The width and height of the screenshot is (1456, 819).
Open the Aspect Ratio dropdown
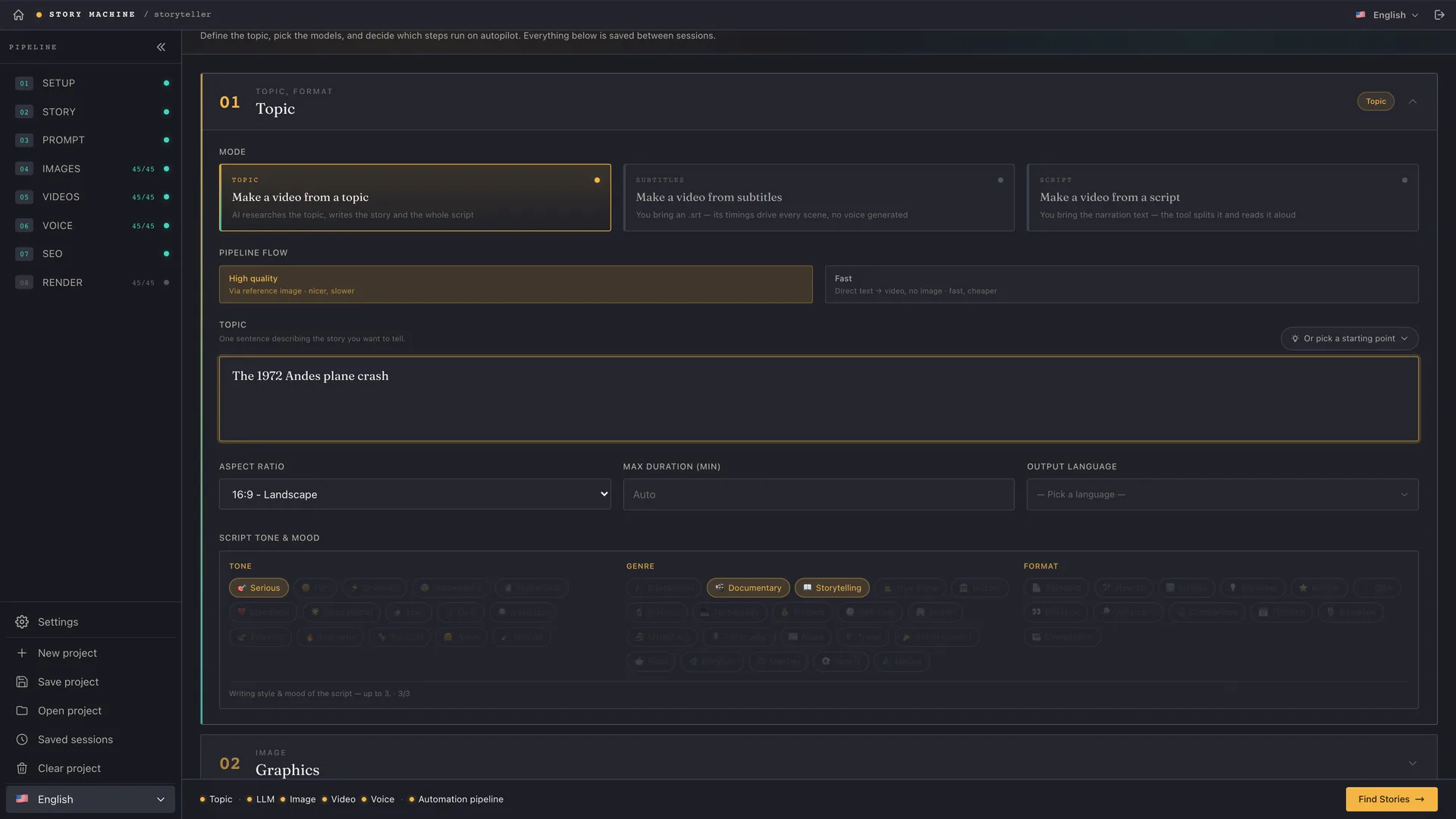click(415, 494)
